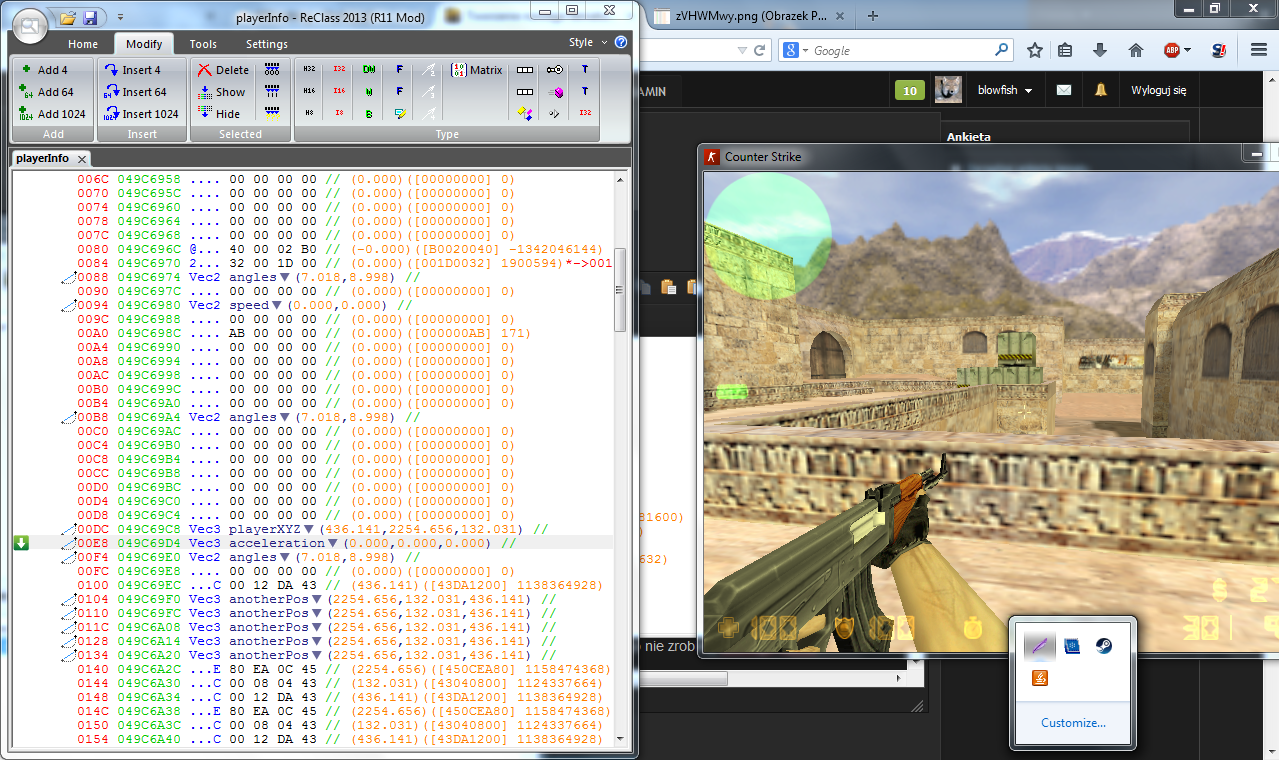This screenshot has height=760, width=1279.
Task: Open the Style dropdown in ReClass
Action: pos(588,43)
